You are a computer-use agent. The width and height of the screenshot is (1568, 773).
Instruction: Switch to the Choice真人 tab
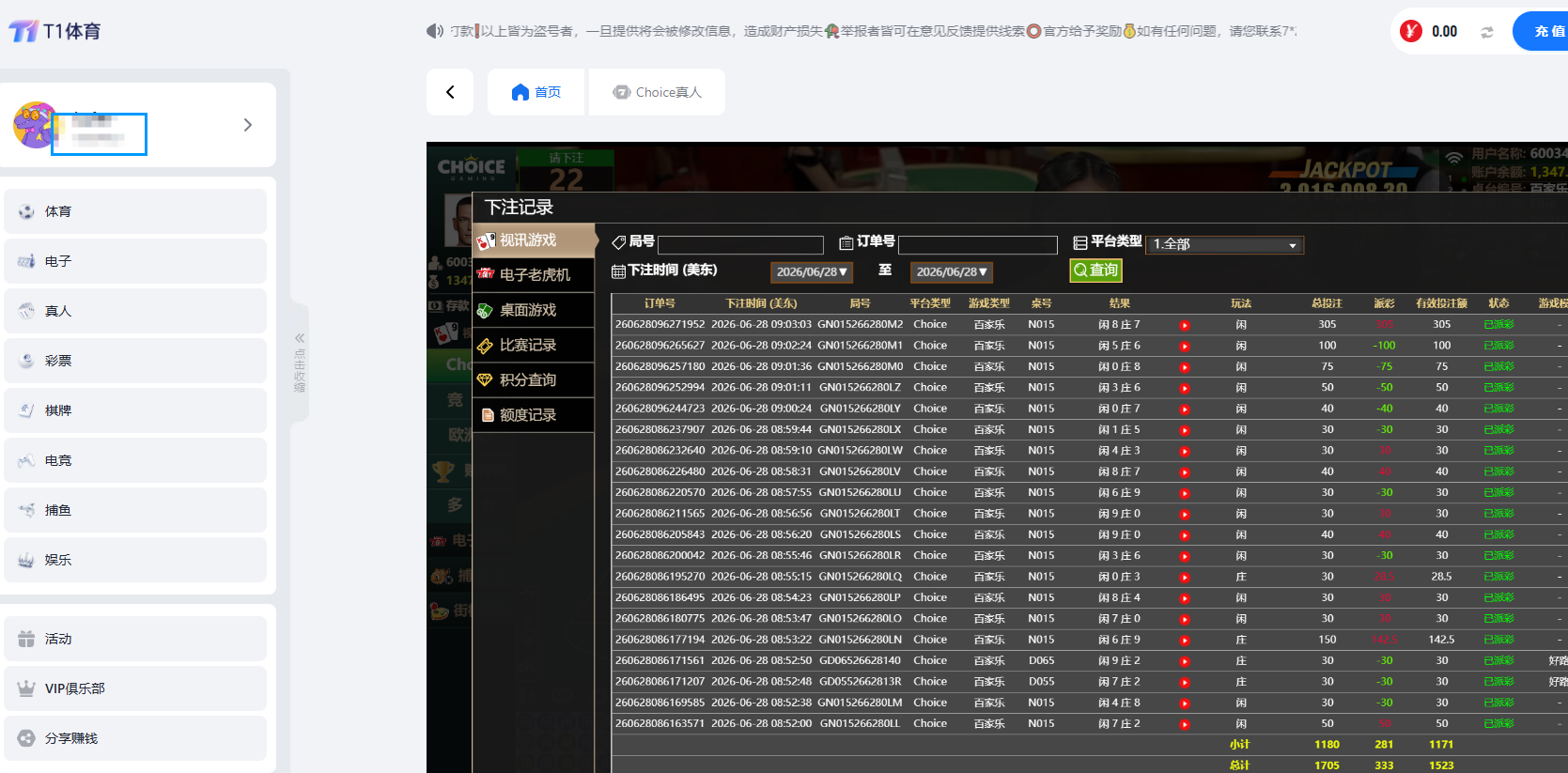point(657,92)
